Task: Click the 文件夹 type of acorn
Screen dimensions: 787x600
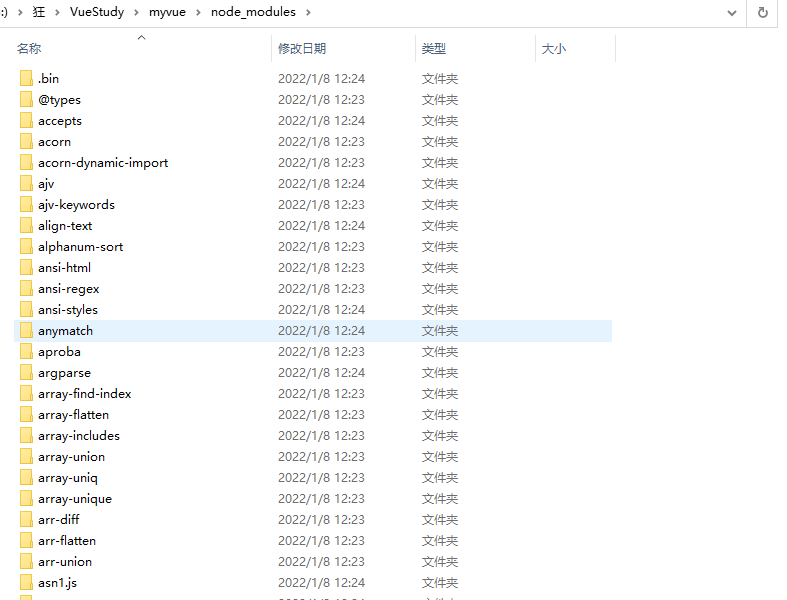Action: coord(440,142)
